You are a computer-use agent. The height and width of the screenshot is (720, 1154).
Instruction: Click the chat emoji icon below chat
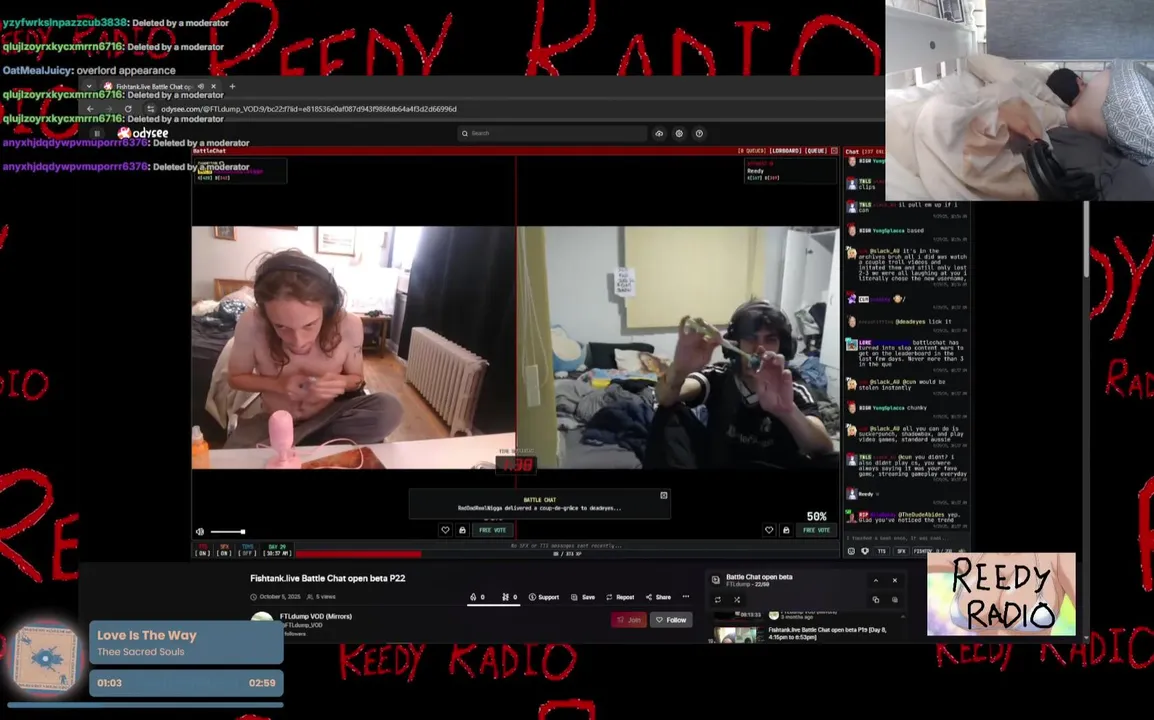pos(852,551)
